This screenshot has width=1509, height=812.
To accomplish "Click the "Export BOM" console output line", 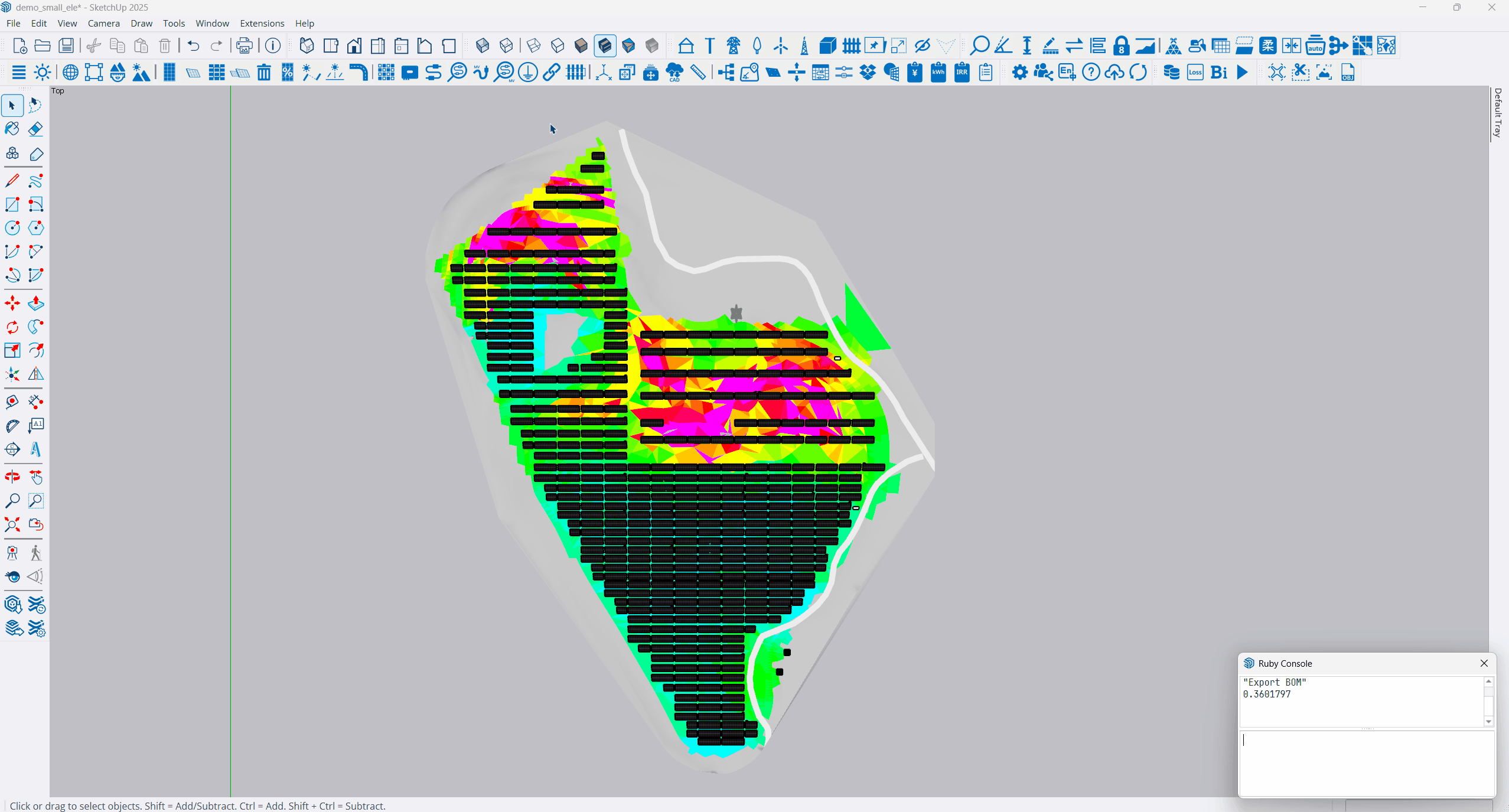I will (x=1275, y=682).
